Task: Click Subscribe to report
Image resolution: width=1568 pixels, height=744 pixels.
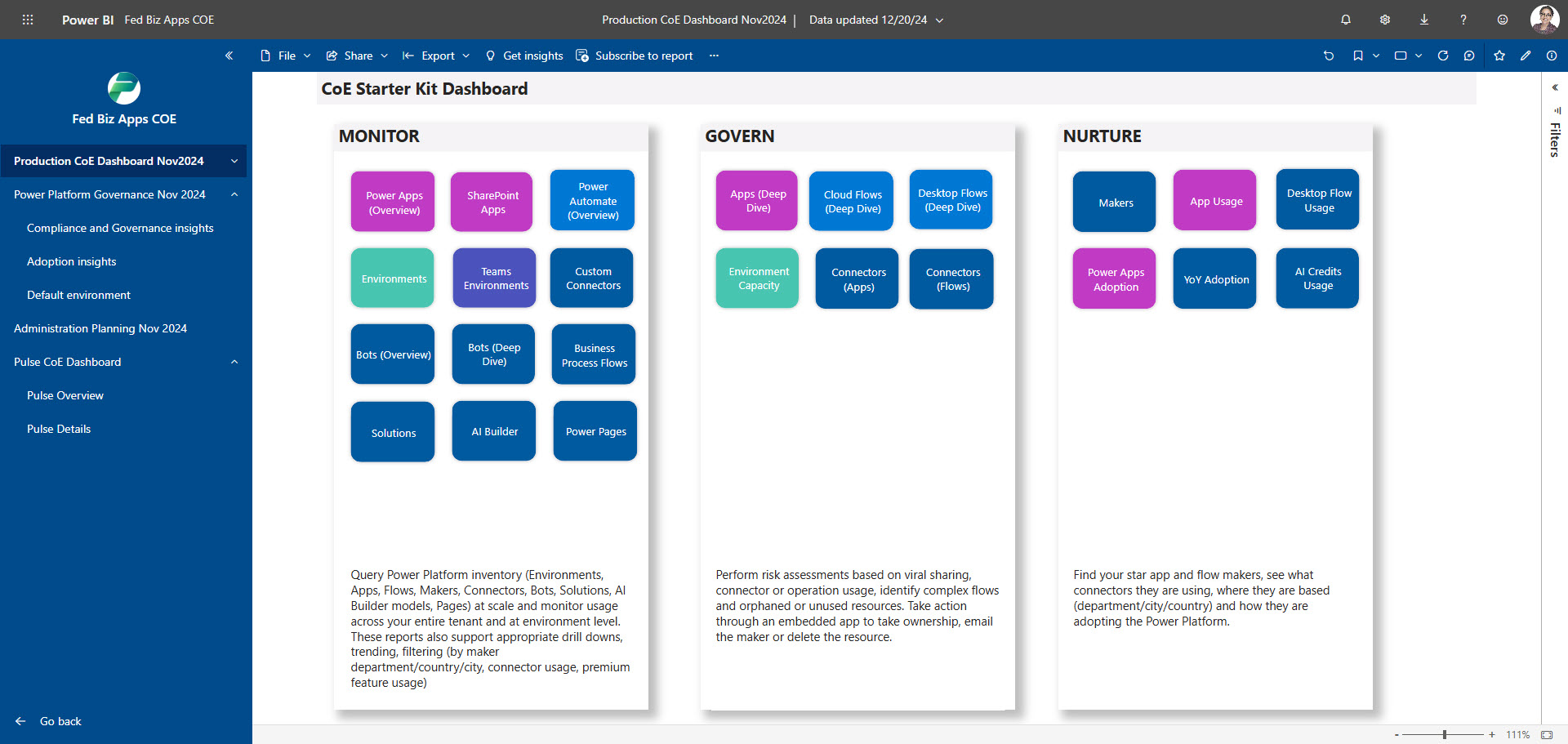Action: [635, 56]
